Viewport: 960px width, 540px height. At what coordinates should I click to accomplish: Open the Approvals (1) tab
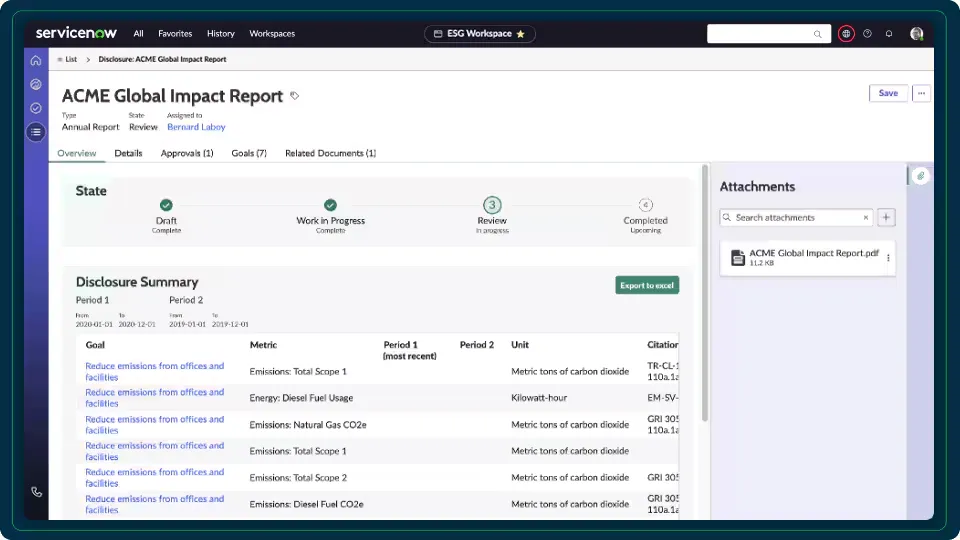coord(187,153)
